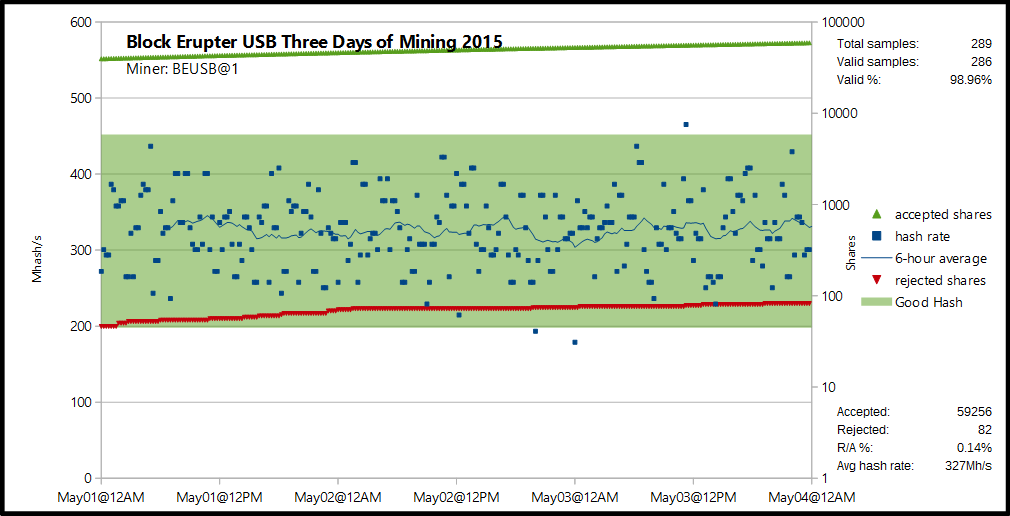The width and height of the screenshot is (1010, 516).
Task: Click the "accepted shares" legend label
Action: pyautogui.click(x=943, y=215)
